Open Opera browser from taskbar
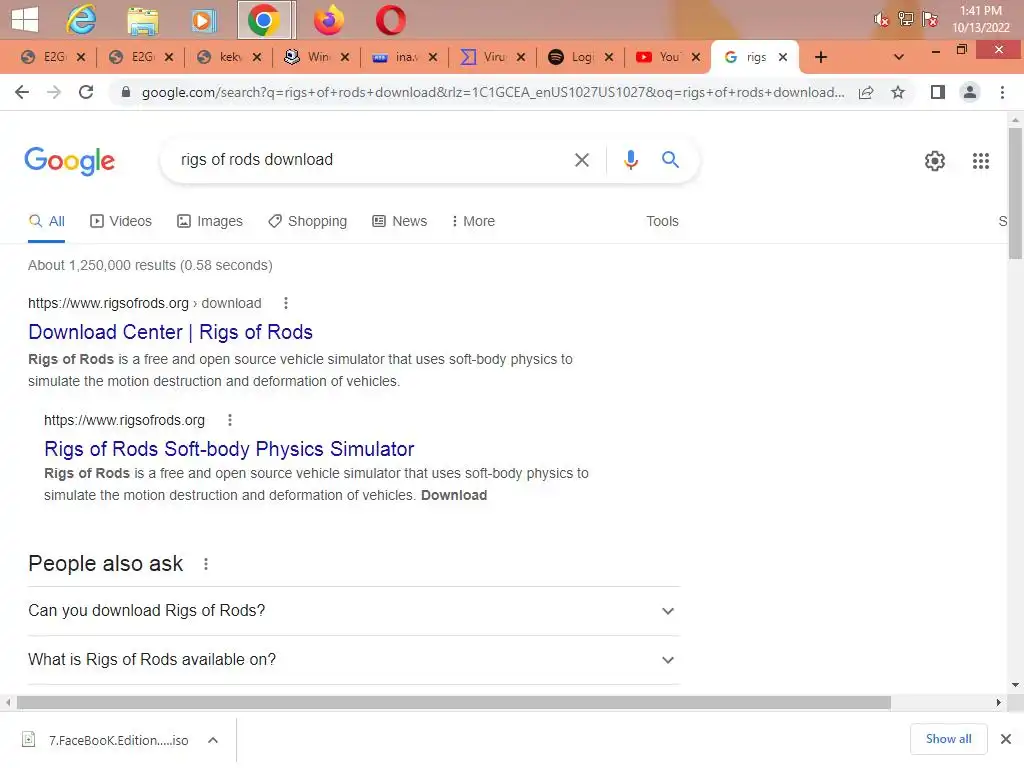Image resolution: width=1024 pixels, height=768 pixels. pos(391,20)
